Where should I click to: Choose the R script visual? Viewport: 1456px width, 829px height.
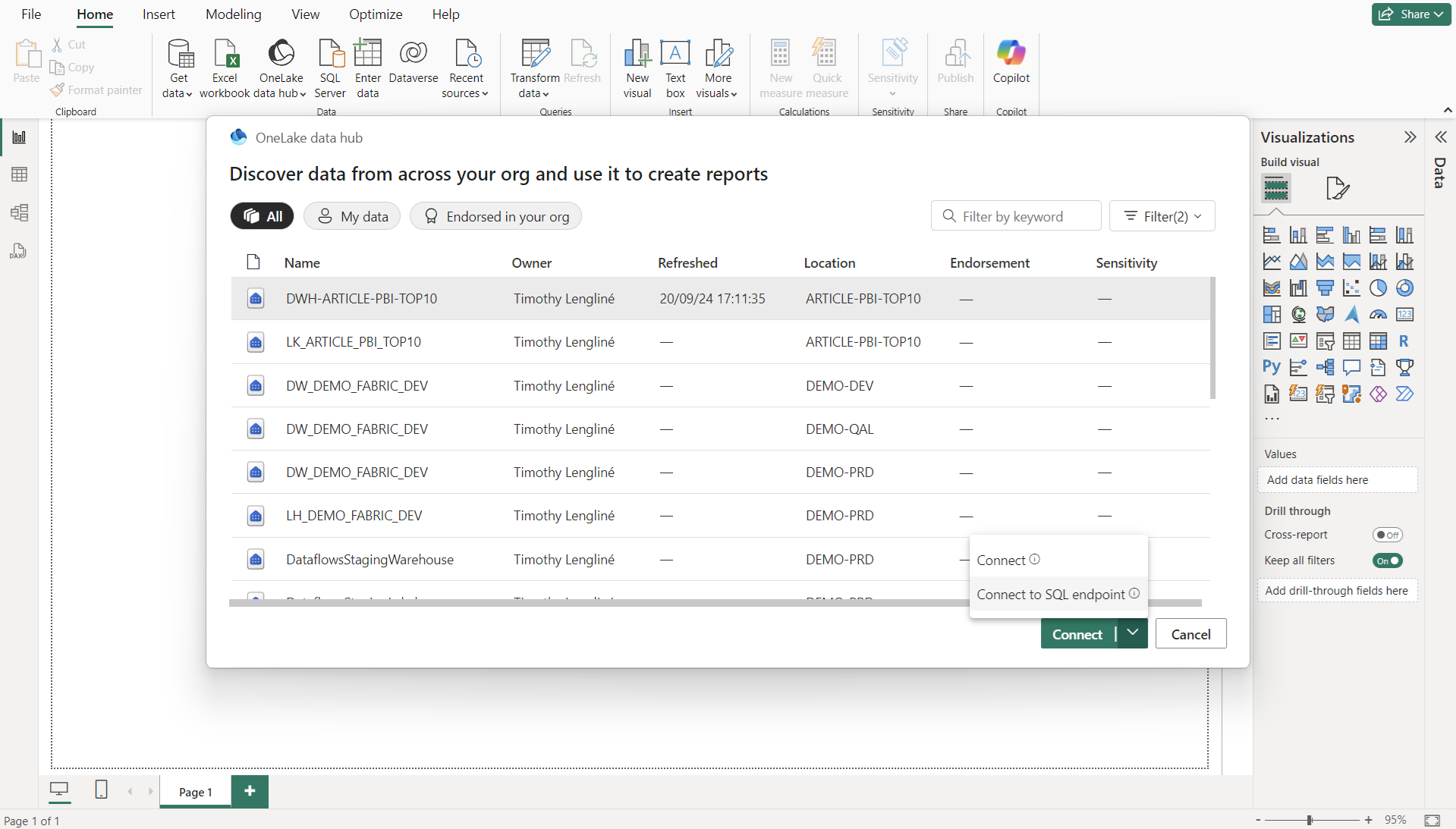pyautogui.click(x=1404, y=341)
